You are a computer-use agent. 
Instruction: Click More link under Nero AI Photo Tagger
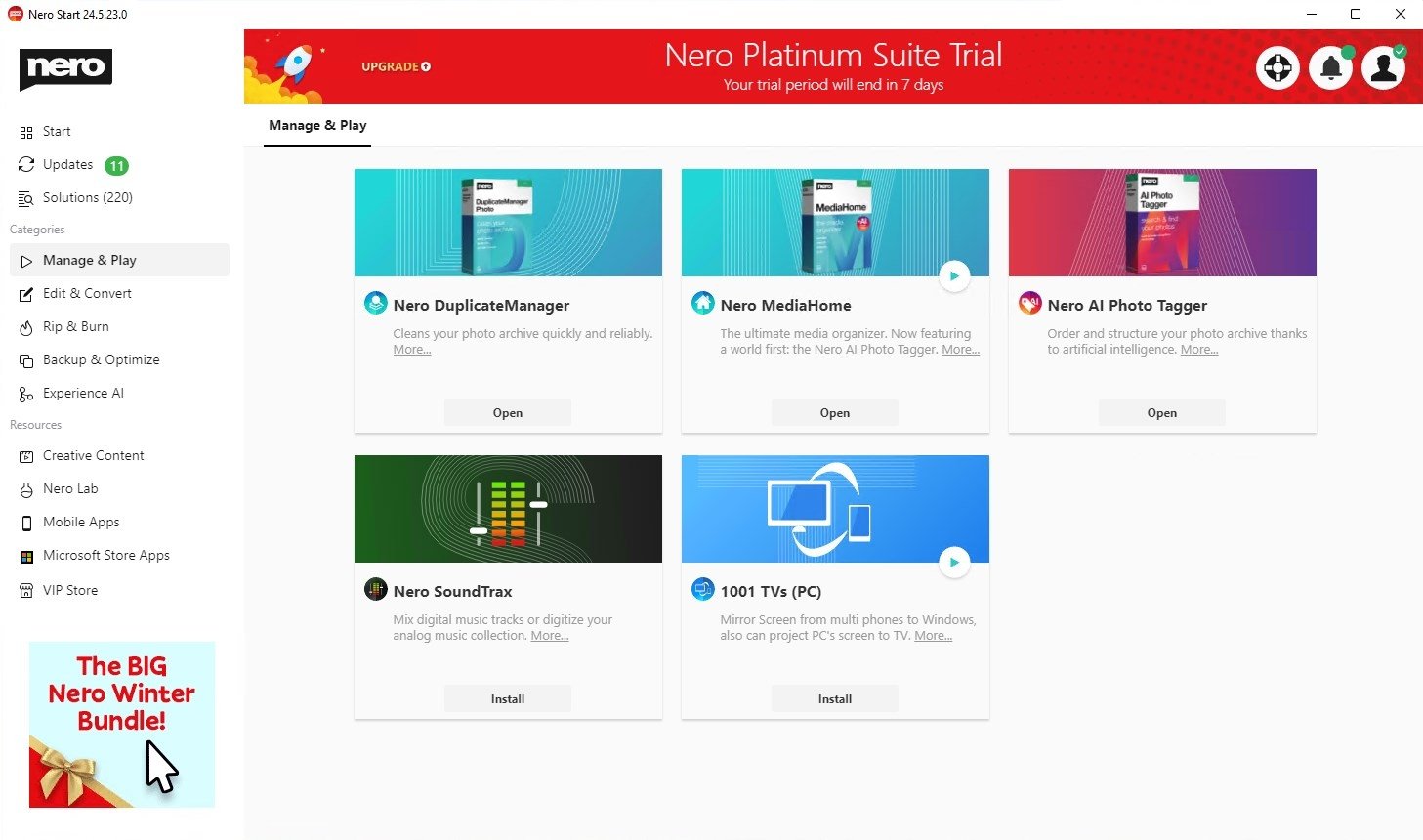tap(1199, 350)
